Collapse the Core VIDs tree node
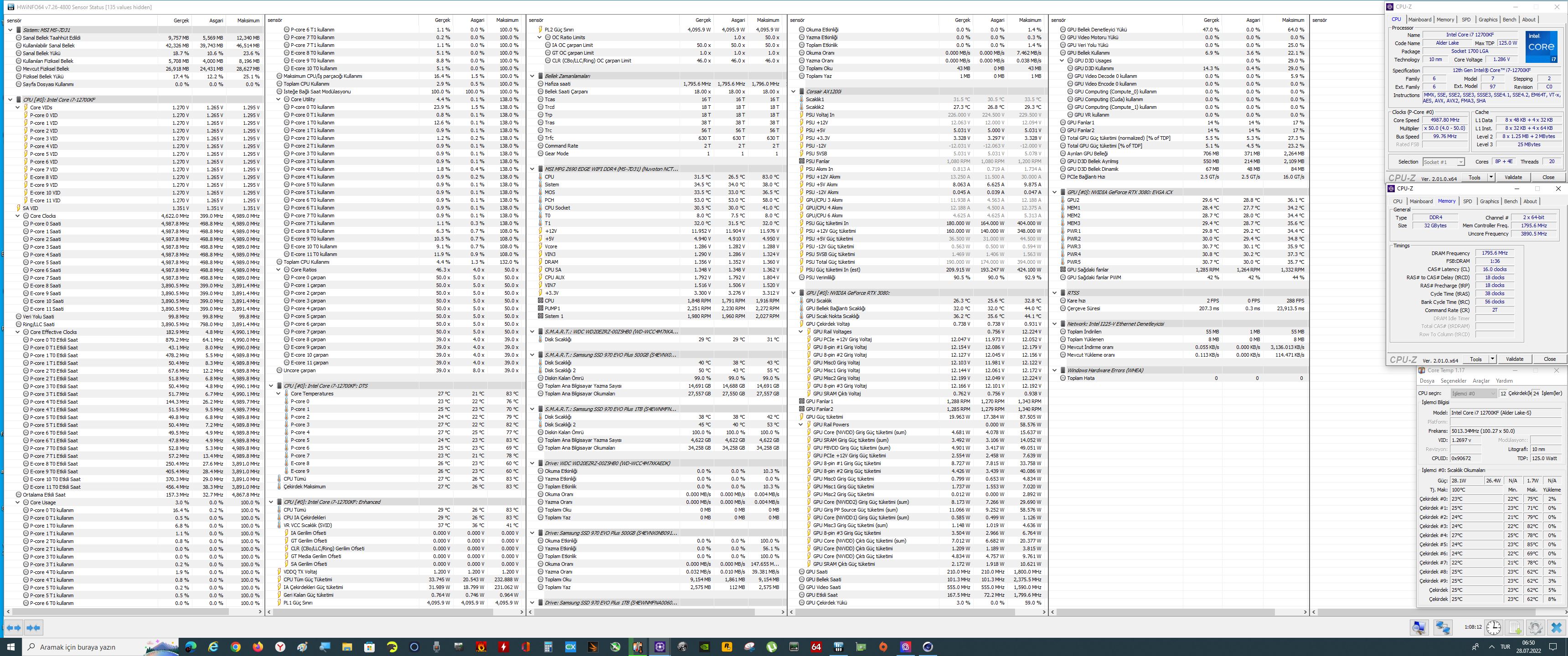 [x=18, y=107]
